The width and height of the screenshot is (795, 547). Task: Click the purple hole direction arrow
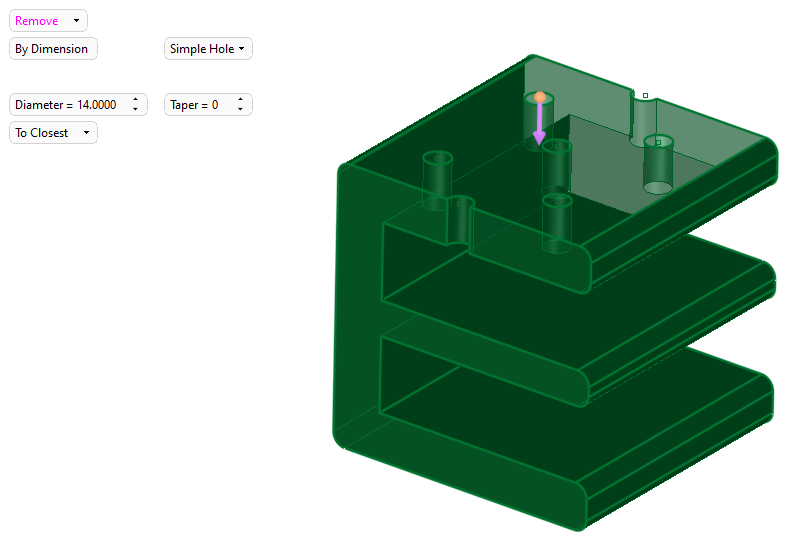(x=539, y=126)
